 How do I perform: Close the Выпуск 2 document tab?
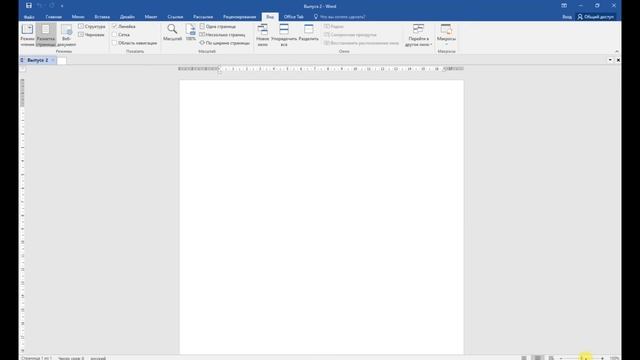pyautogui.click(x=53, y=60)
